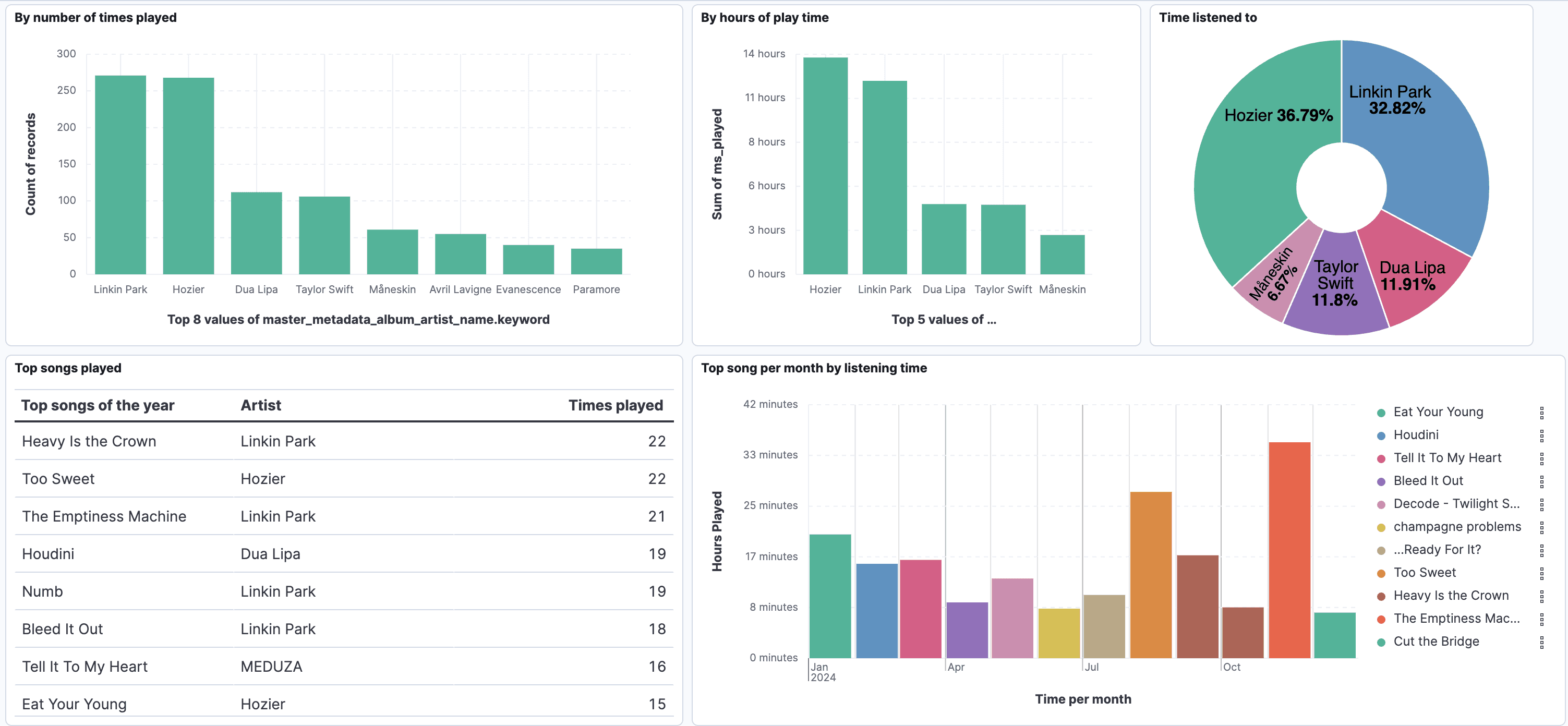Open legend actions for Too Sweet
This screenshot has height=726, width=1568.
click(1542, 572)
